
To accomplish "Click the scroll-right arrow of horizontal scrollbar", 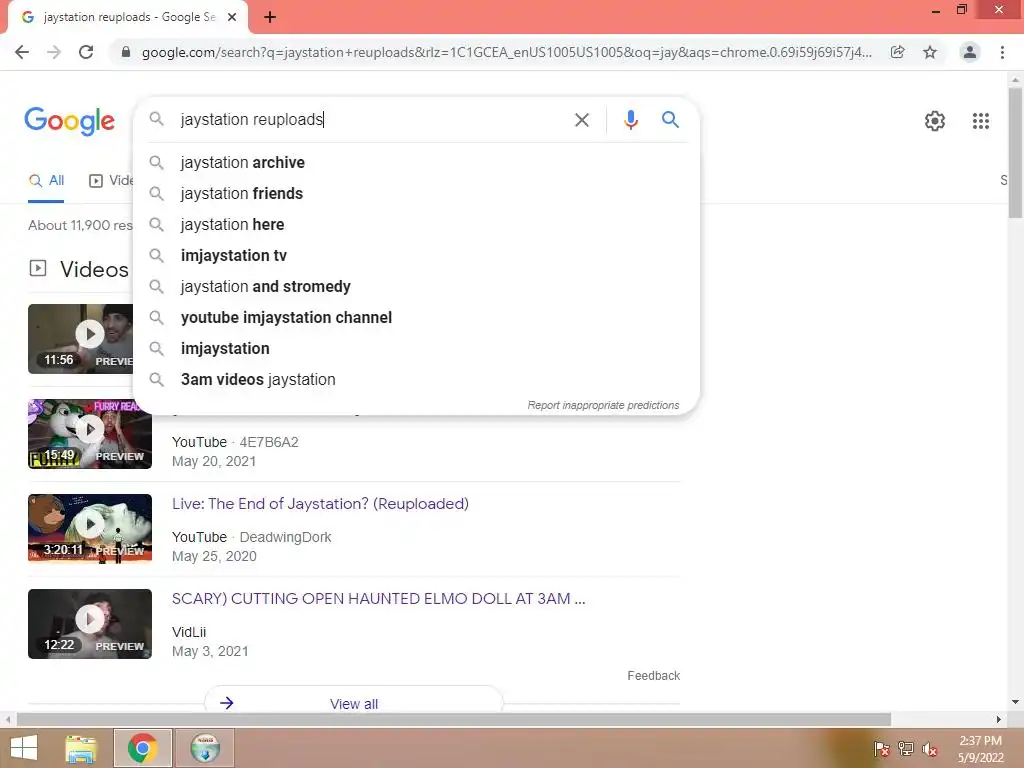I will tap(999, 720).
